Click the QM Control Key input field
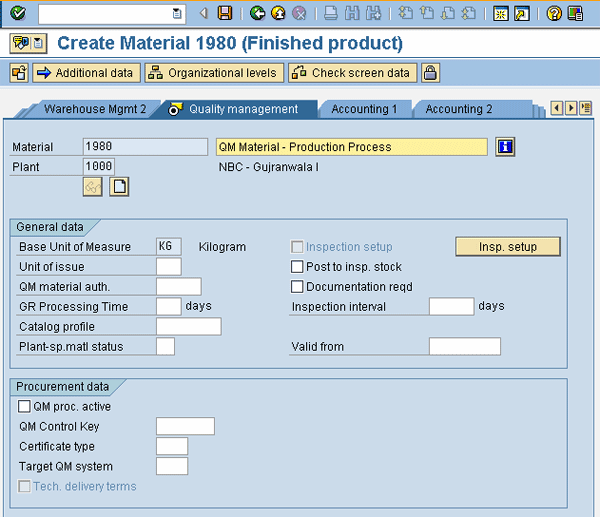 tap(185, 427)
